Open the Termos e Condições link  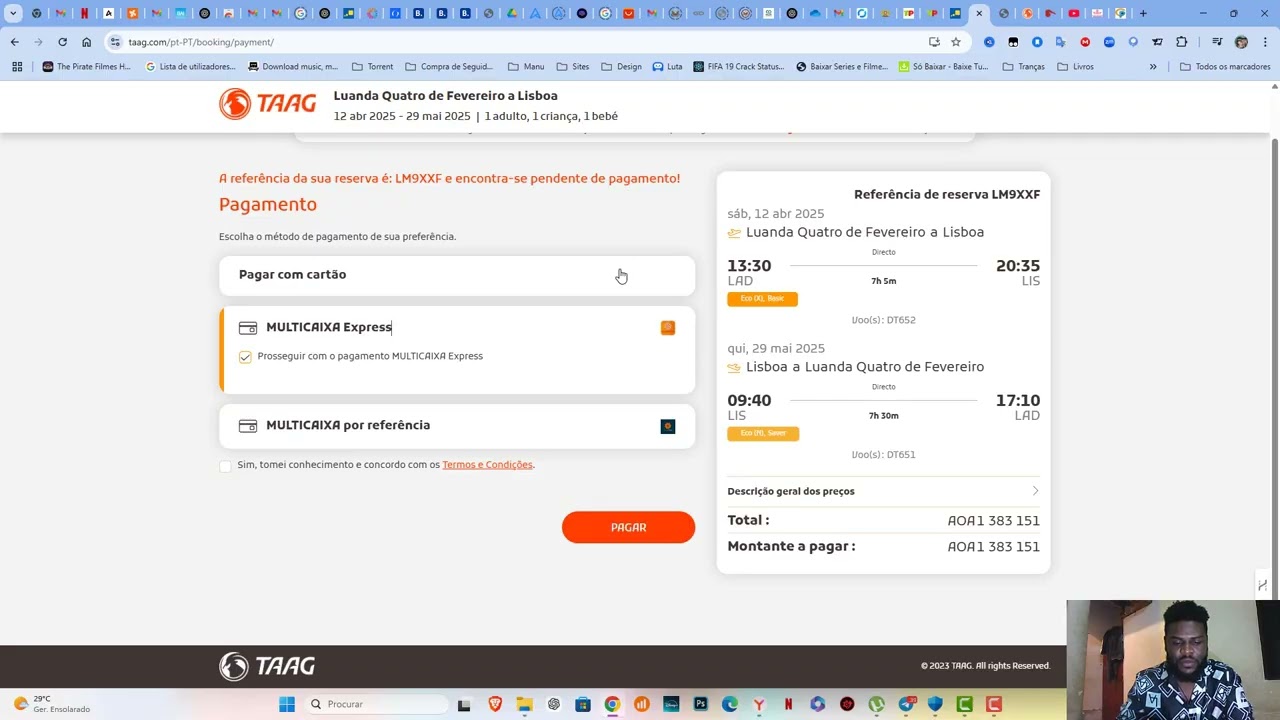pyautogui.click(x=487, y=465)
